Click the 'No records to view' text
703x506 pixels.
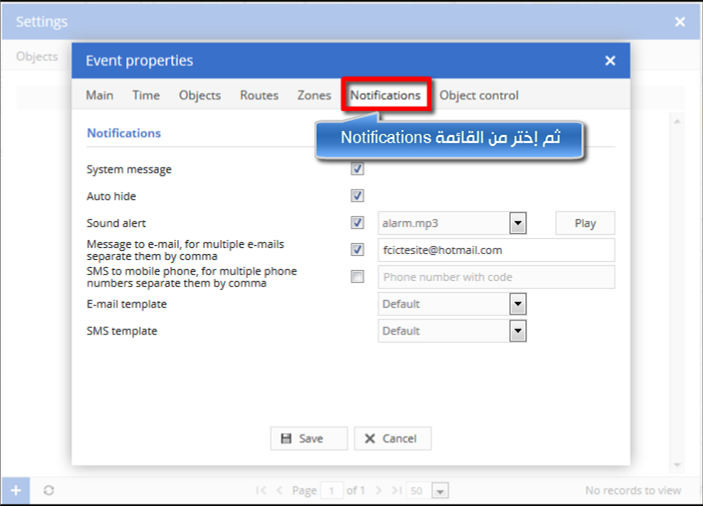pos(633,490)
